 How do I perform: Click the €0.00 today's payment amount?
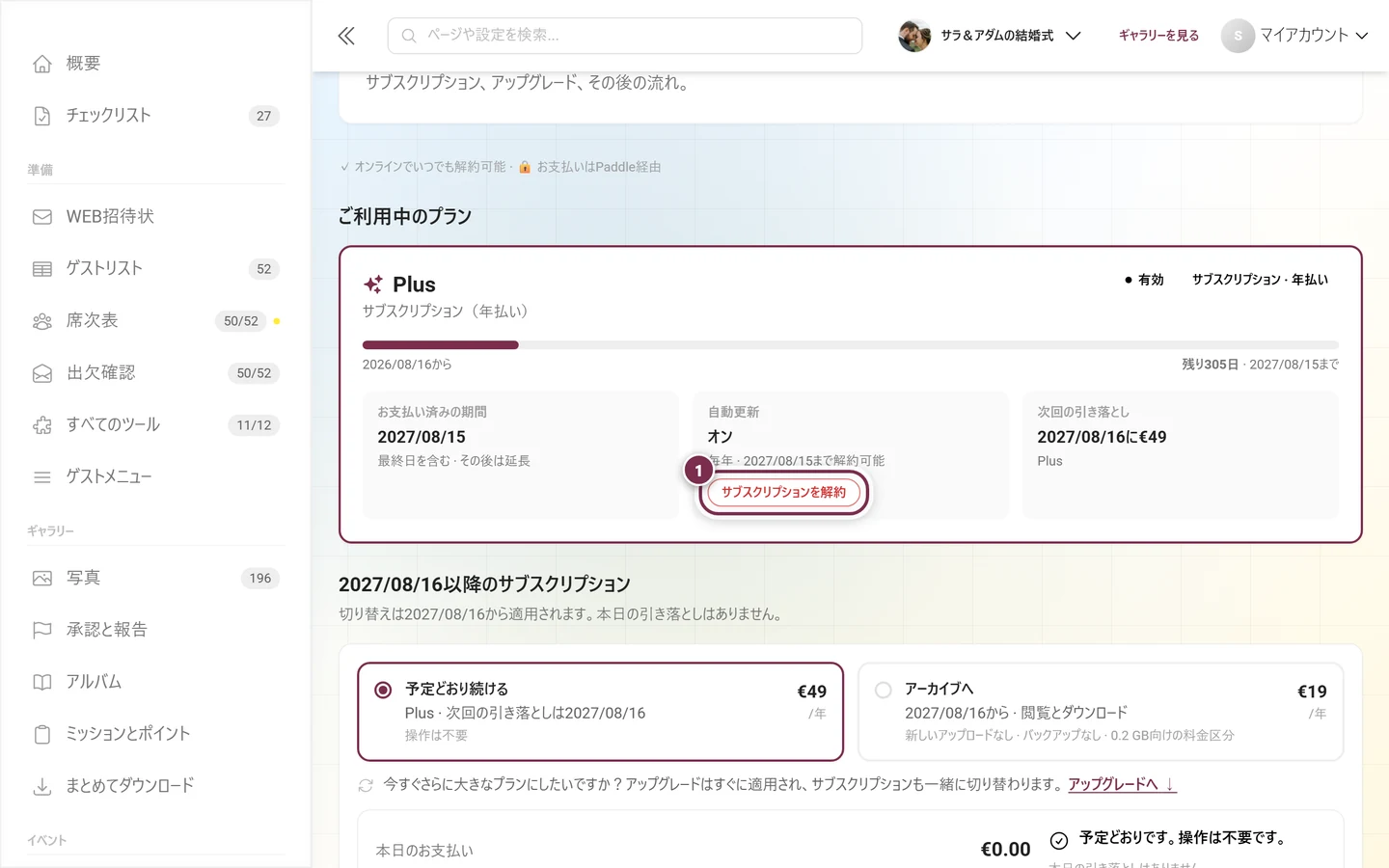[x=1005, y=850]
